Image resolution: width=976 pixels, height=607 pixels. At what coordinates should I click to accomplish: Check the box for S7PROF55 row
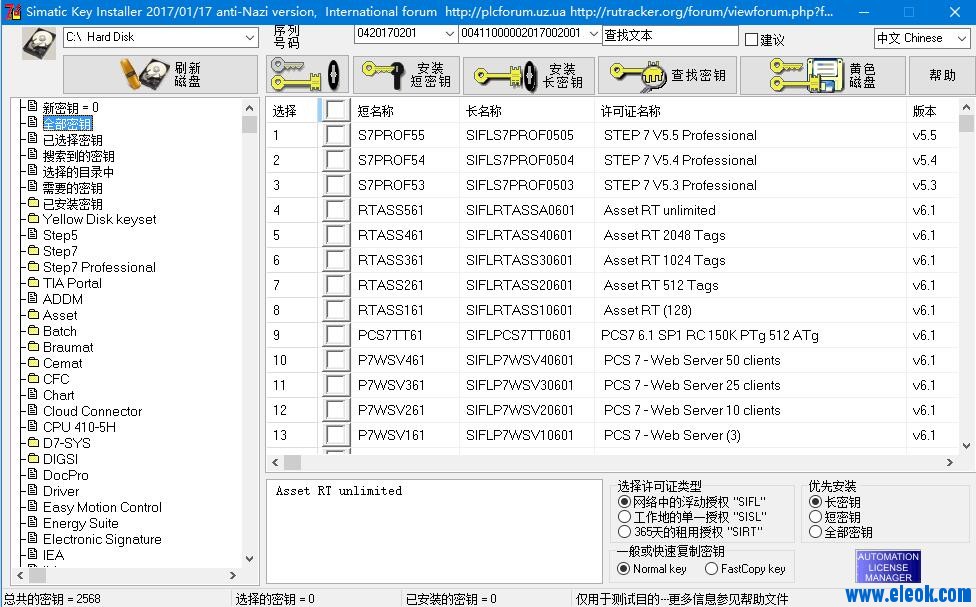tap(336, 135)
